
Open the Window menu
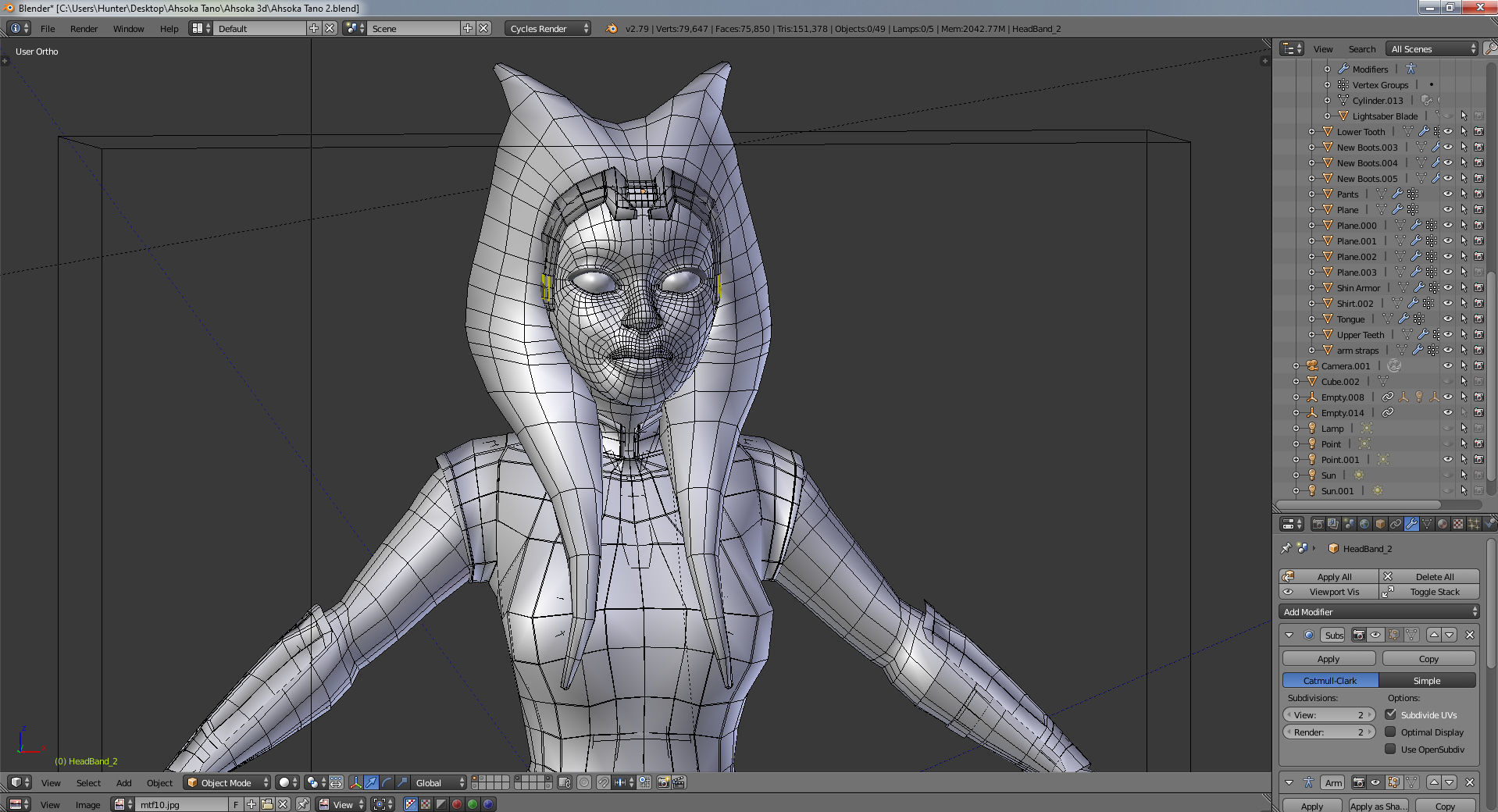129,28
